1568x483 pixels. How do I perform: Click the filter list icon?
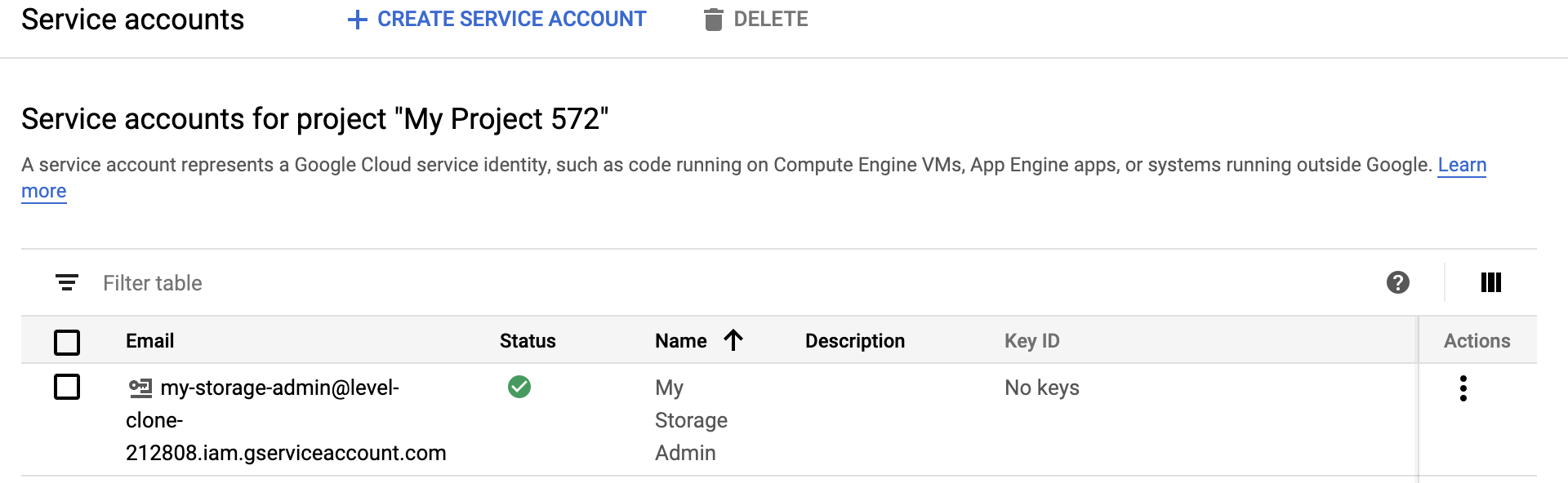click(x=67, y=283)
